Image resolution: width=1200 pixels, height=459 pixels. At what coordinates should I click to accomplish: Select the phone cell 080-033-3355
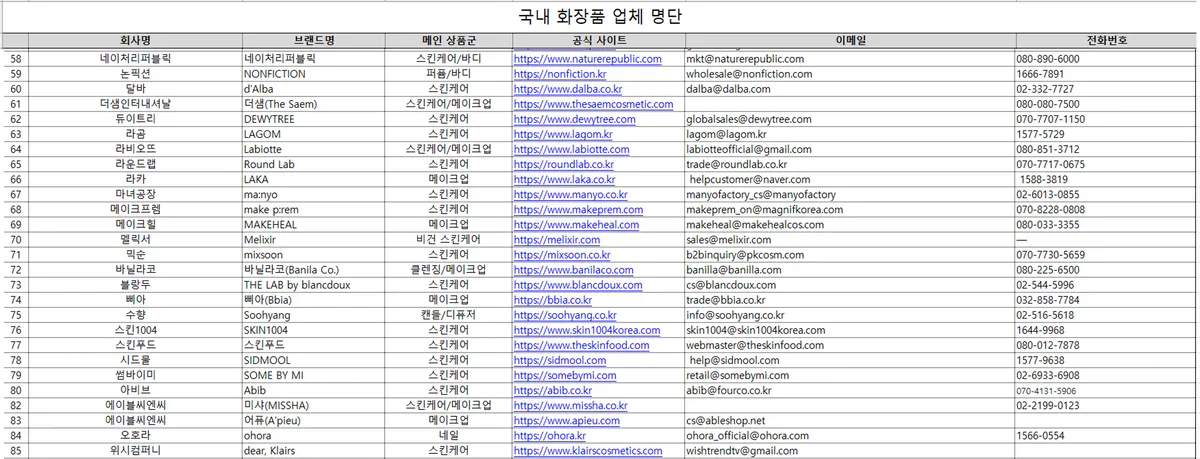coord(1105,225)
